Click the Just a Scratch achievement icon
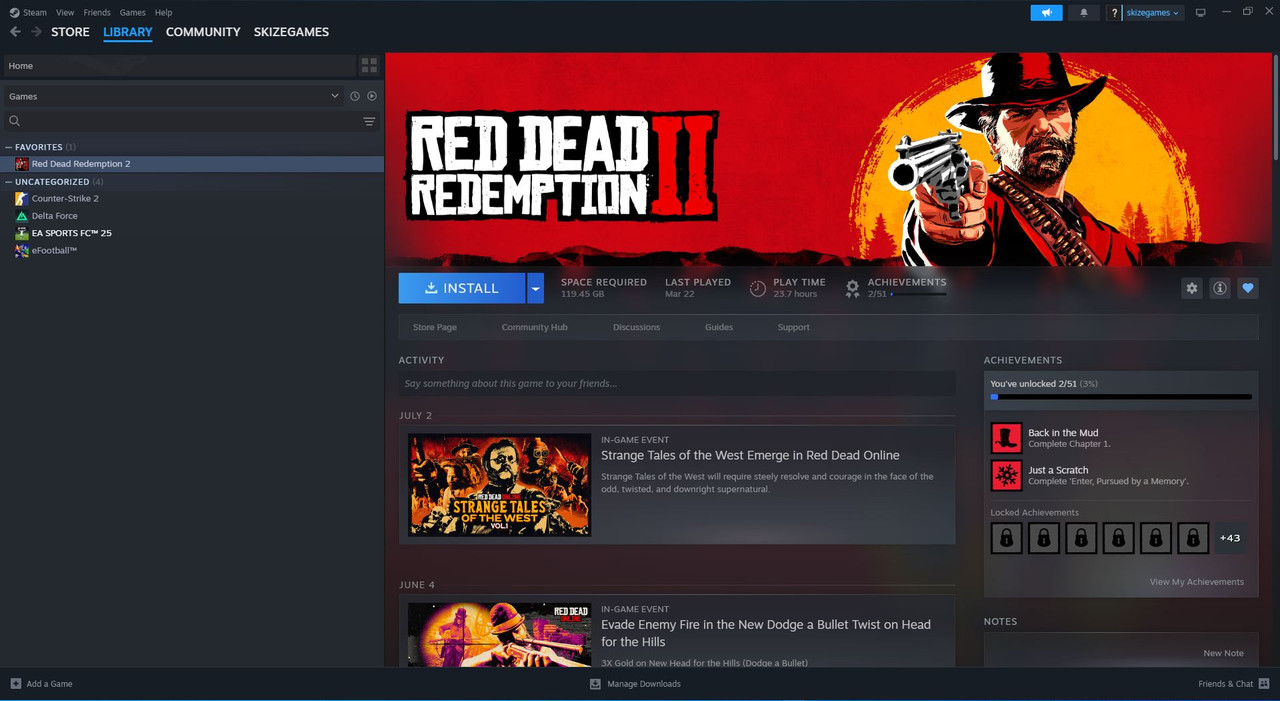This screenshot has width=1280, height=701. [x=1006, y=475]
